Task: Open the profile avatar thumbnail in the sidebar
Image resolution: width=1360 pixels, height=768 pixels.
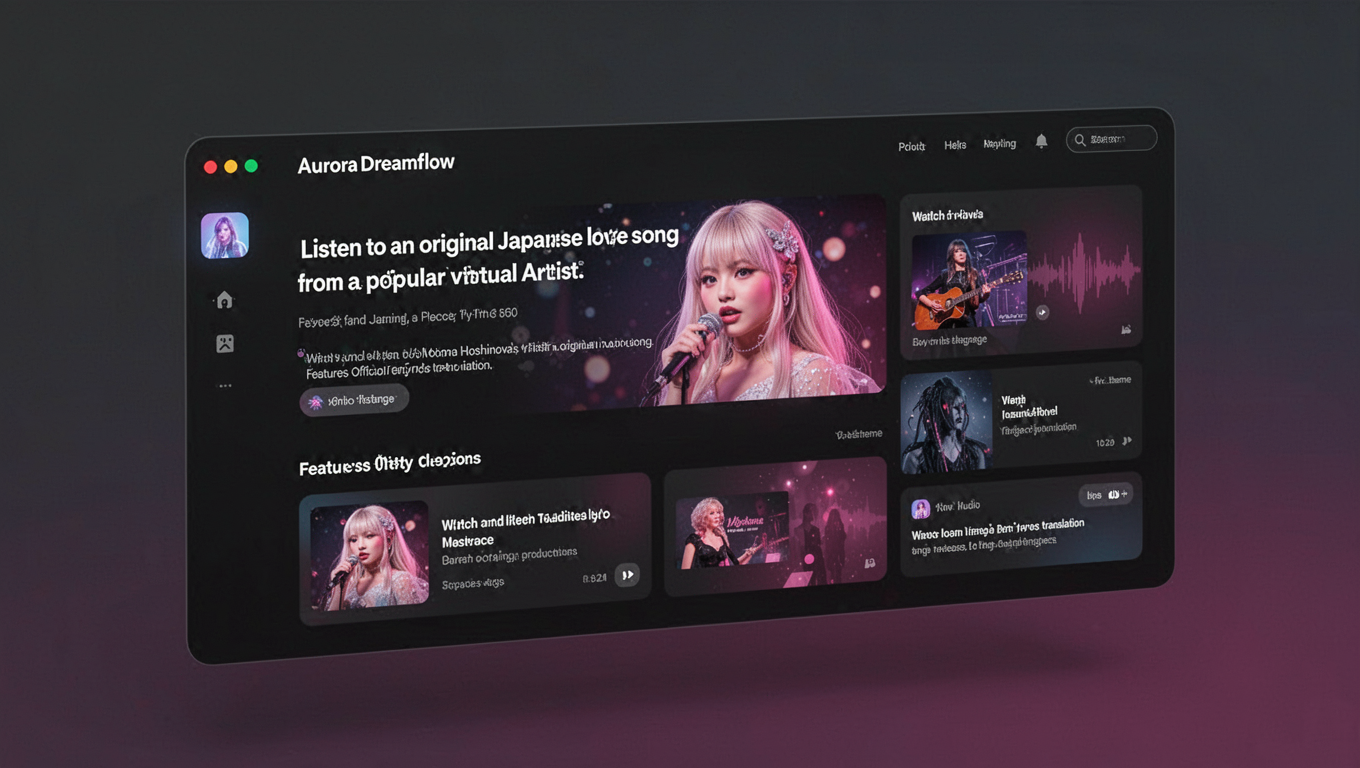Action: pyautogui.click(x=225, y=236)
